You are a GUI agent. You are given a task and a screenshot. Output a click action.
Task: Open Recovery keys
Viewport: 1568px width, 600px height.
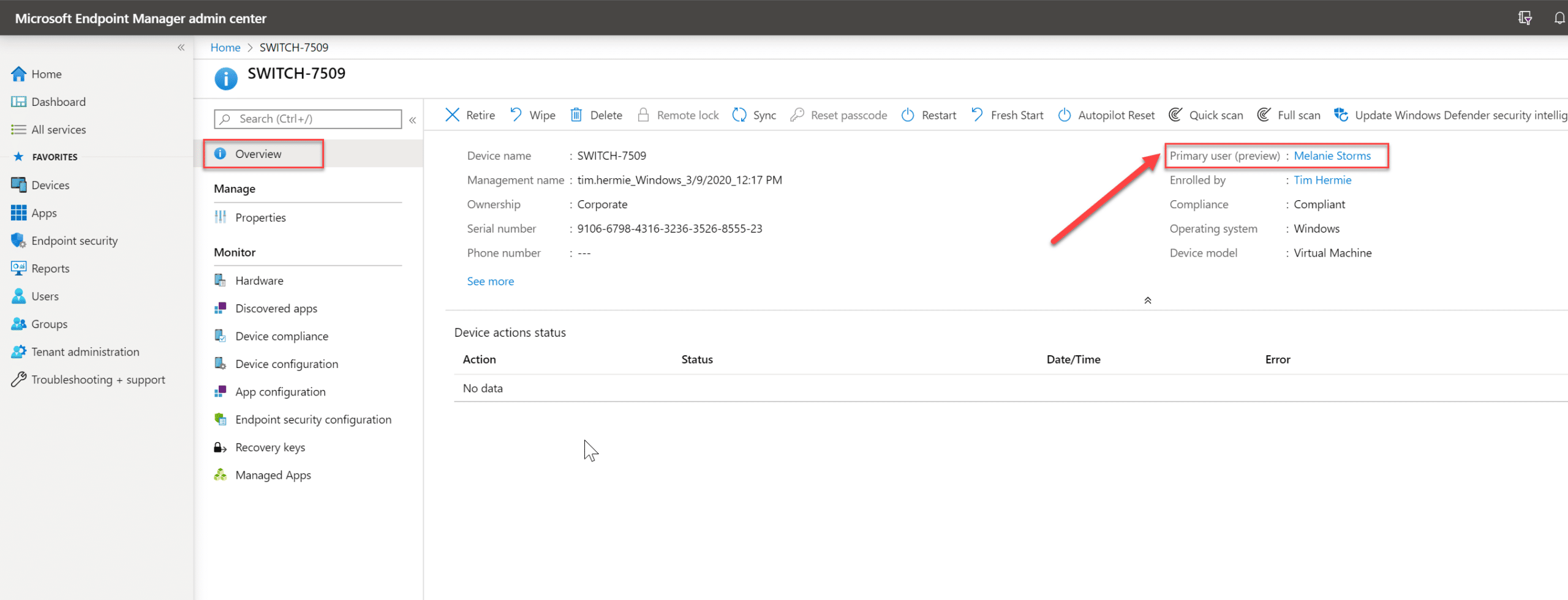[x=270, y=448]
